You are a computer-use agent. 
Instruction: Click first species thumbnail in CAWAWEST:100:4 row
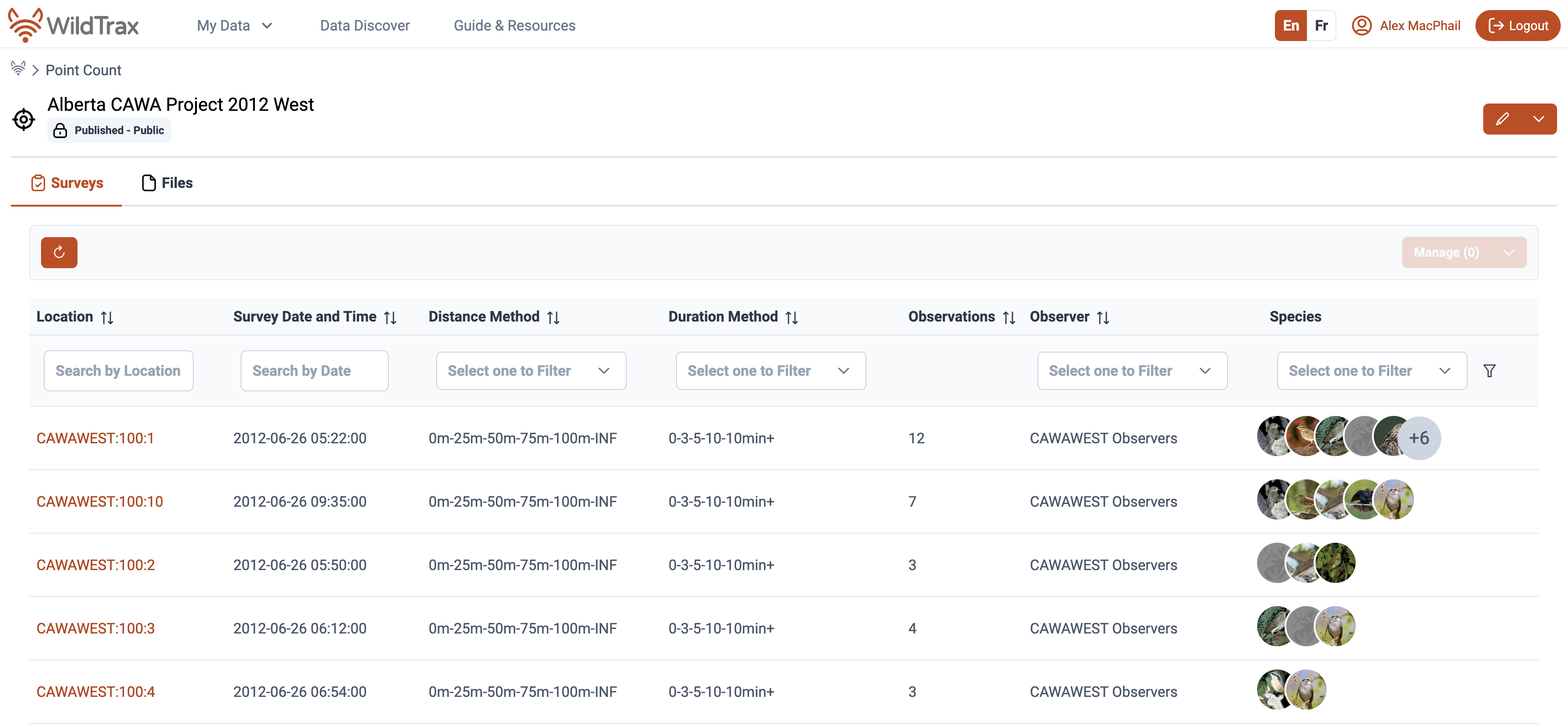click(x=1274, y=690)
